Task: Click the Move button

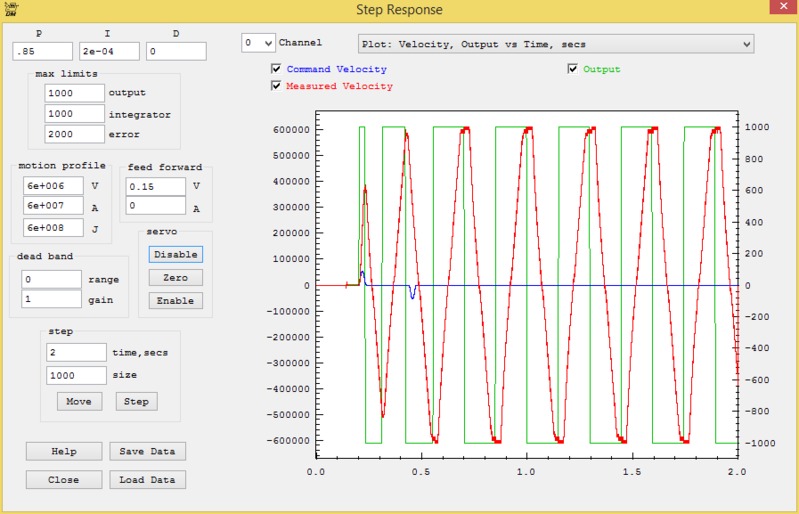Action: [x=78, y=401]
